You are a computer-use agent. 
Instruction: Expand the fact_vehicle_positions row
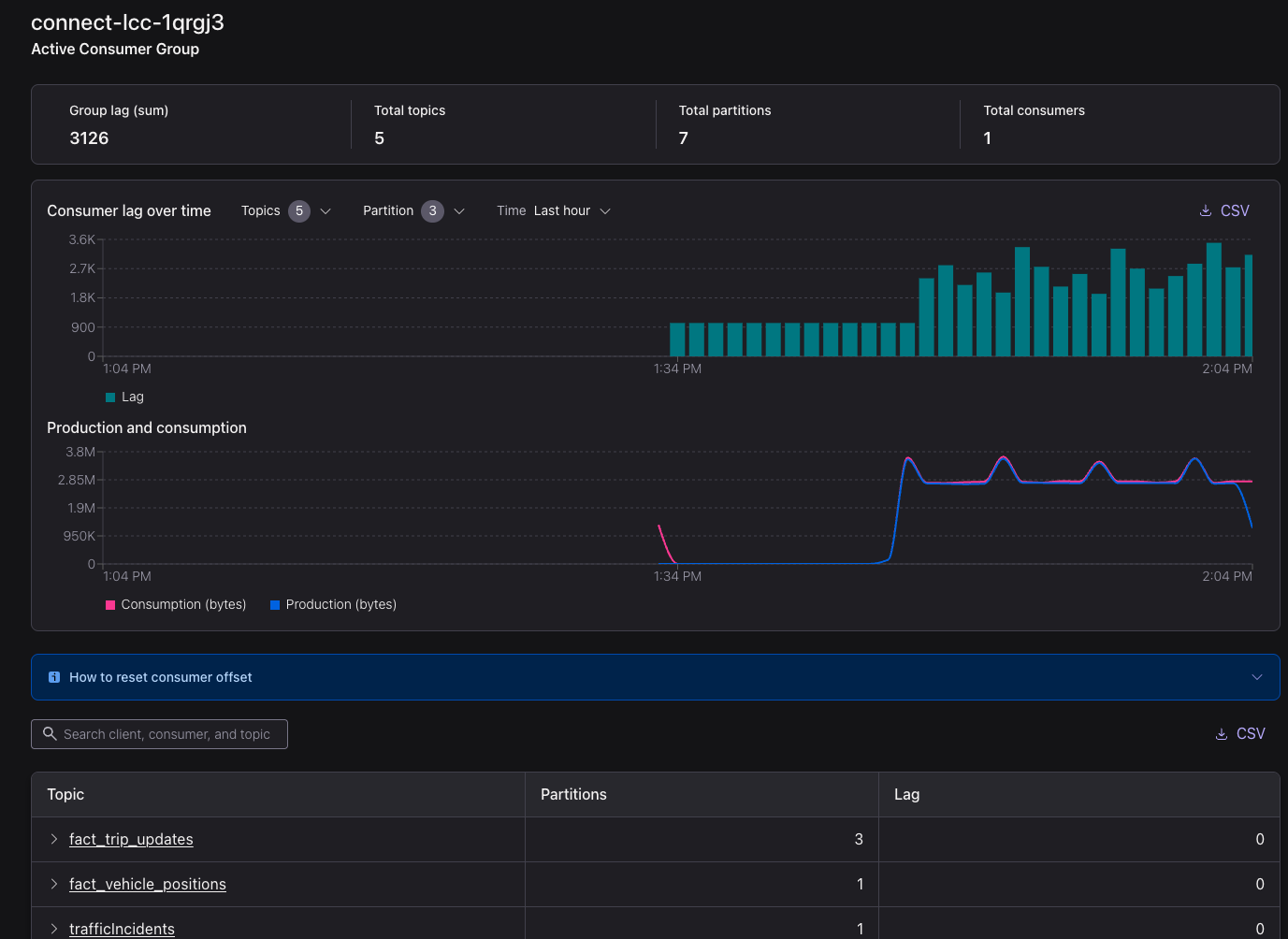pyautogui.click(x=54, y=884)
